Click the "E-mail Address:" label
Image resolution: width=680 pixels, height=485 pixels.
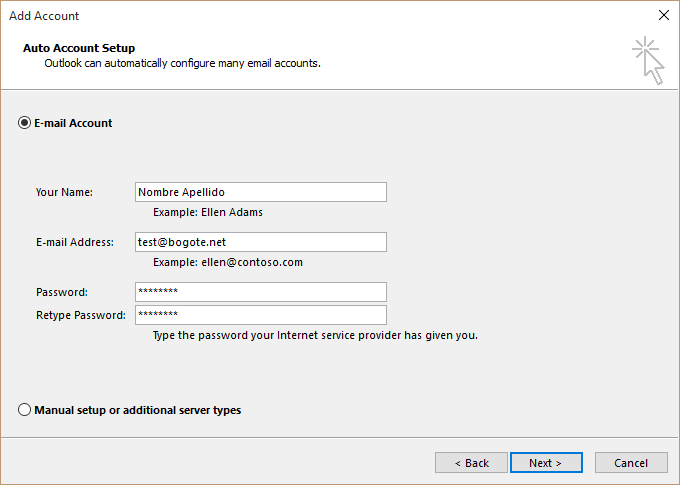pos(75,242)
